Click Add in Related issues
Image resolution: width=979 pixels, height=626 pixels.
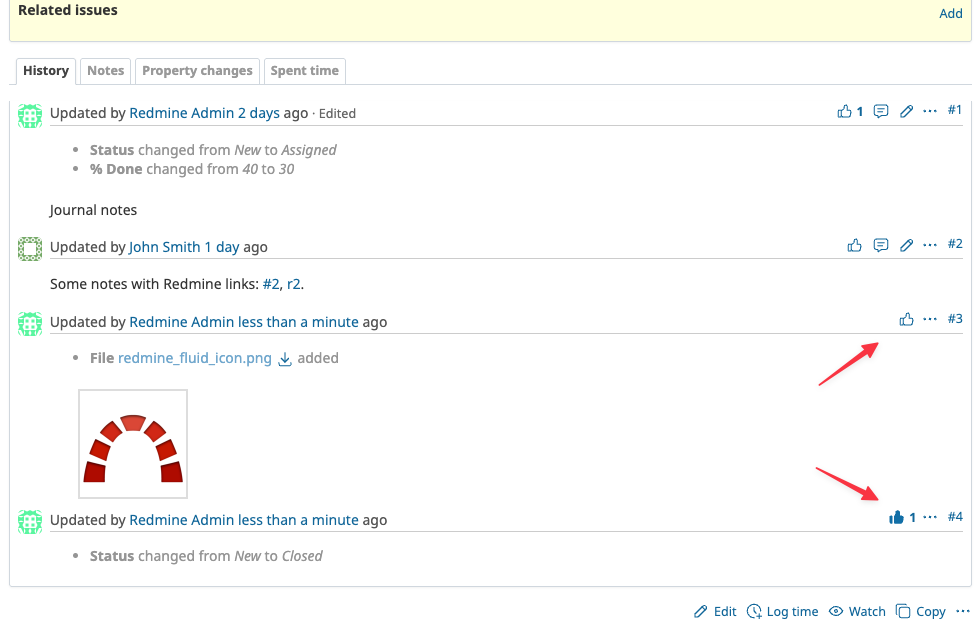click(950, 14)
